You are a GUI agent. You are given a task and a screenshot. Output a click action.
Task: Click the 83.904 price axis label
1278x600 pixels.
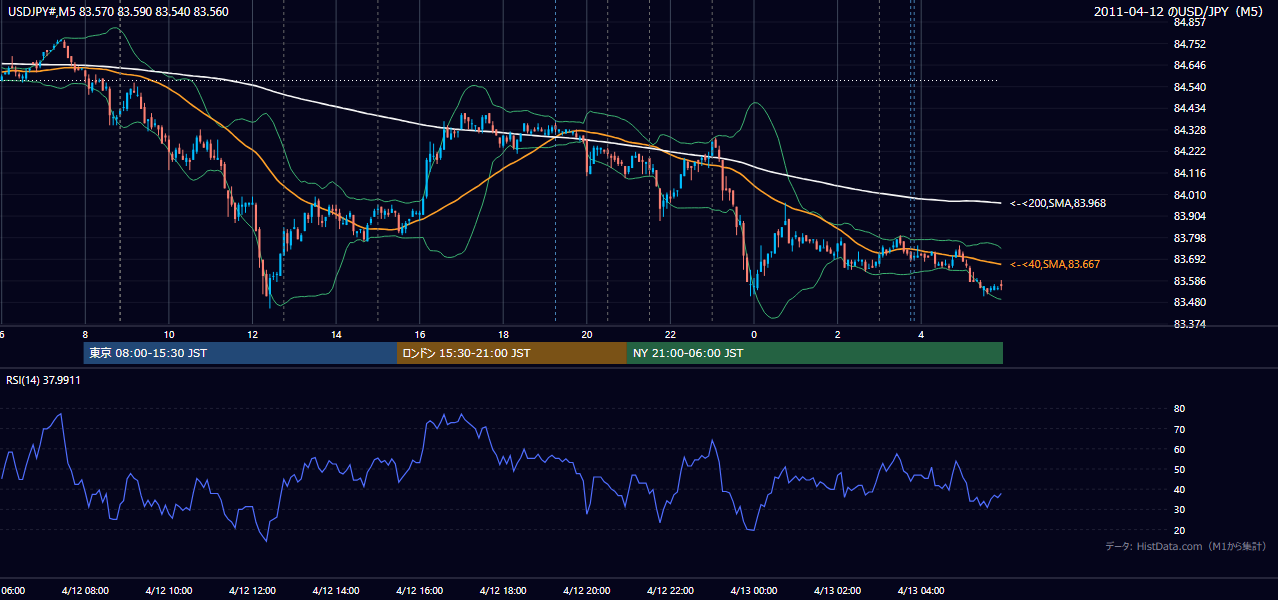pyautogui.click(x=1189, y=216)
